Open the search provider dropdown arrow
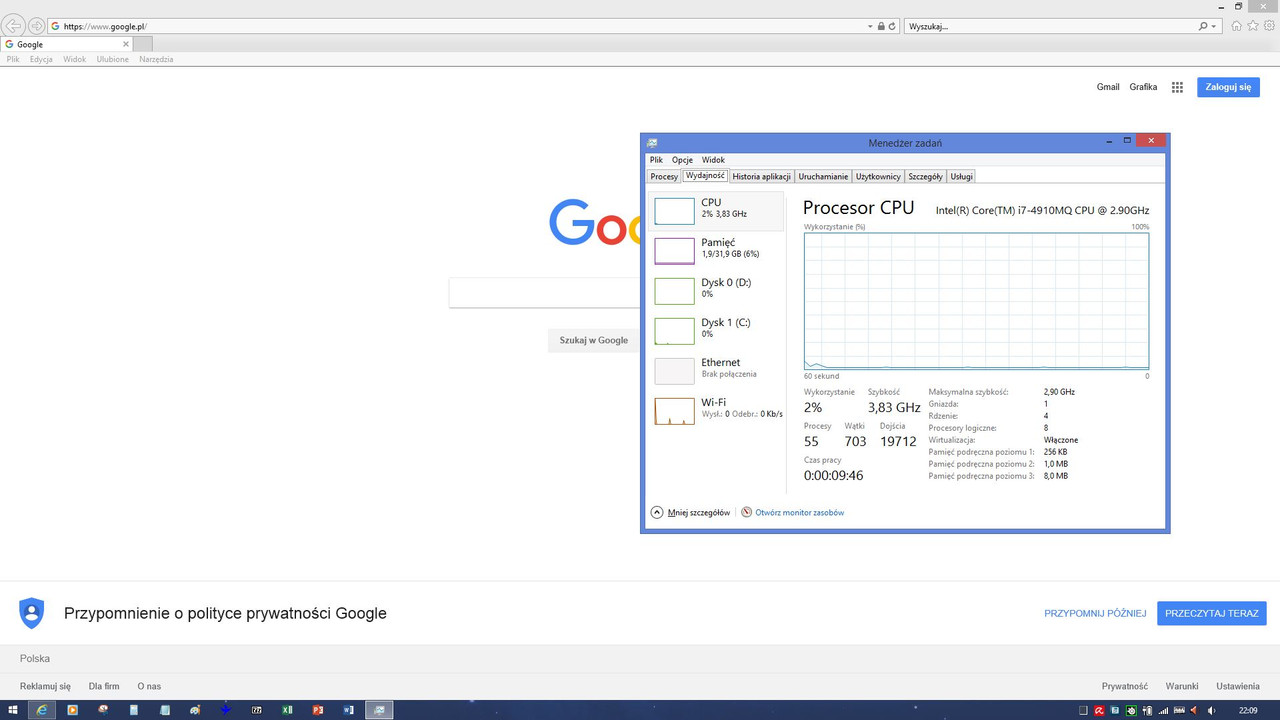This screenshot has width=1280, height=720. [x=1214, y=26]
